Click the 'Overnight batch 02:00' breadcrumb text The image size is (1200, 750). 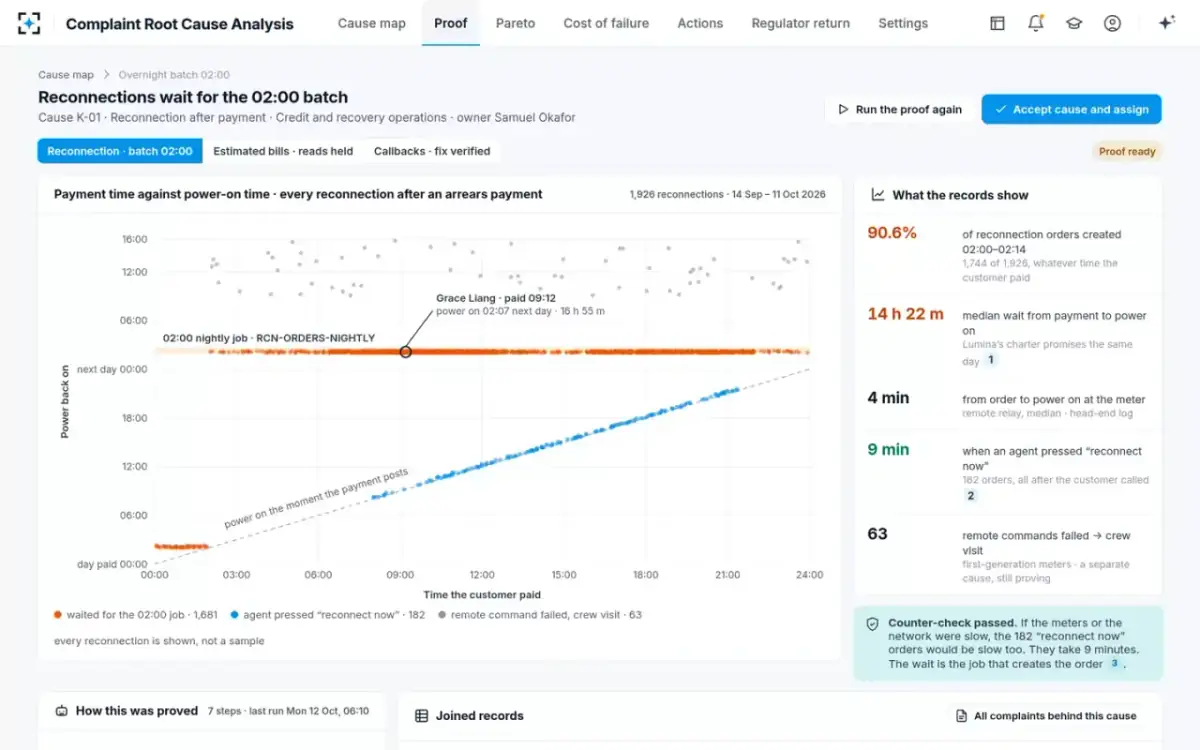174,75
